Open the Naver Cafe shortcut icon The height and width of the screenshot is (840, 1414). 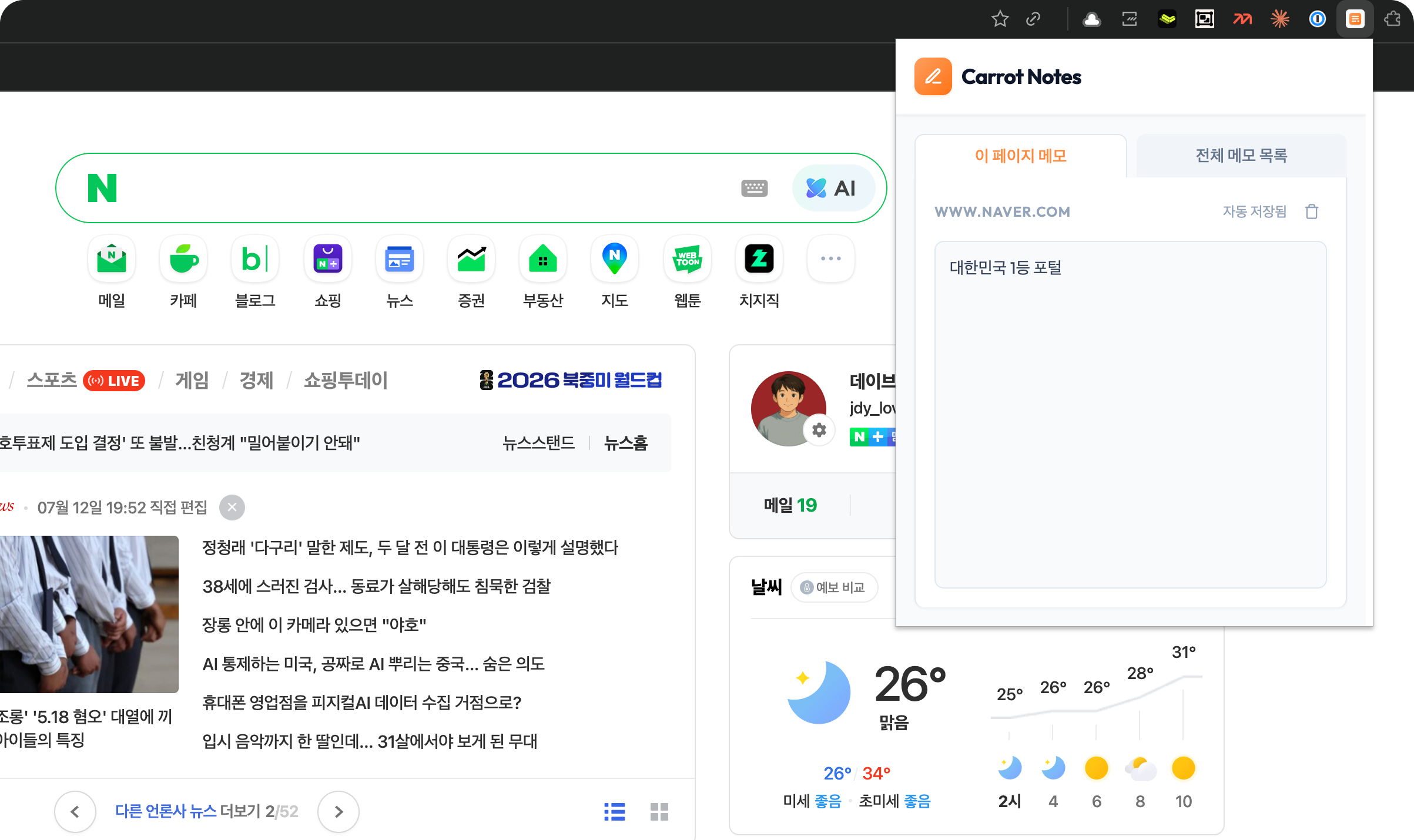pos(183,258)
